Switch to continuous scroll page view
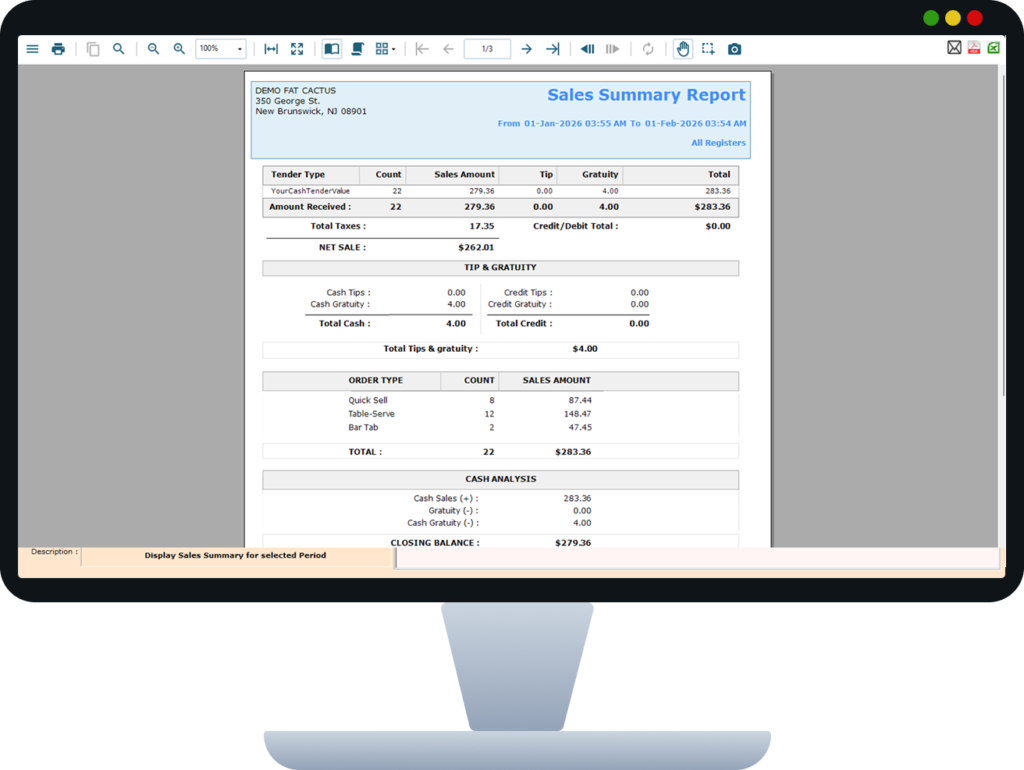This screenshot has height=770, width=1024. [x=357, y=49]
